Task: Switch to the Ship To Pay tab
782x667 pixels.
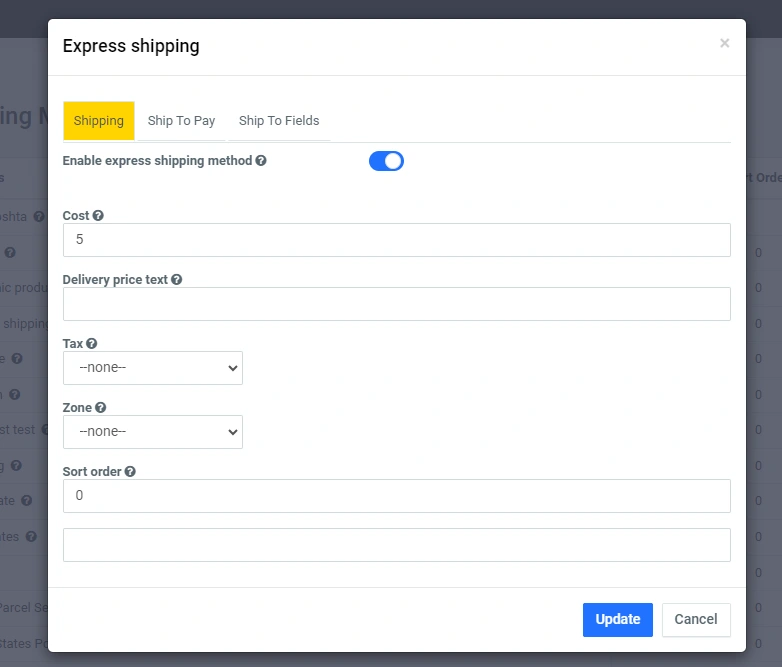Action: pos(181,121)
